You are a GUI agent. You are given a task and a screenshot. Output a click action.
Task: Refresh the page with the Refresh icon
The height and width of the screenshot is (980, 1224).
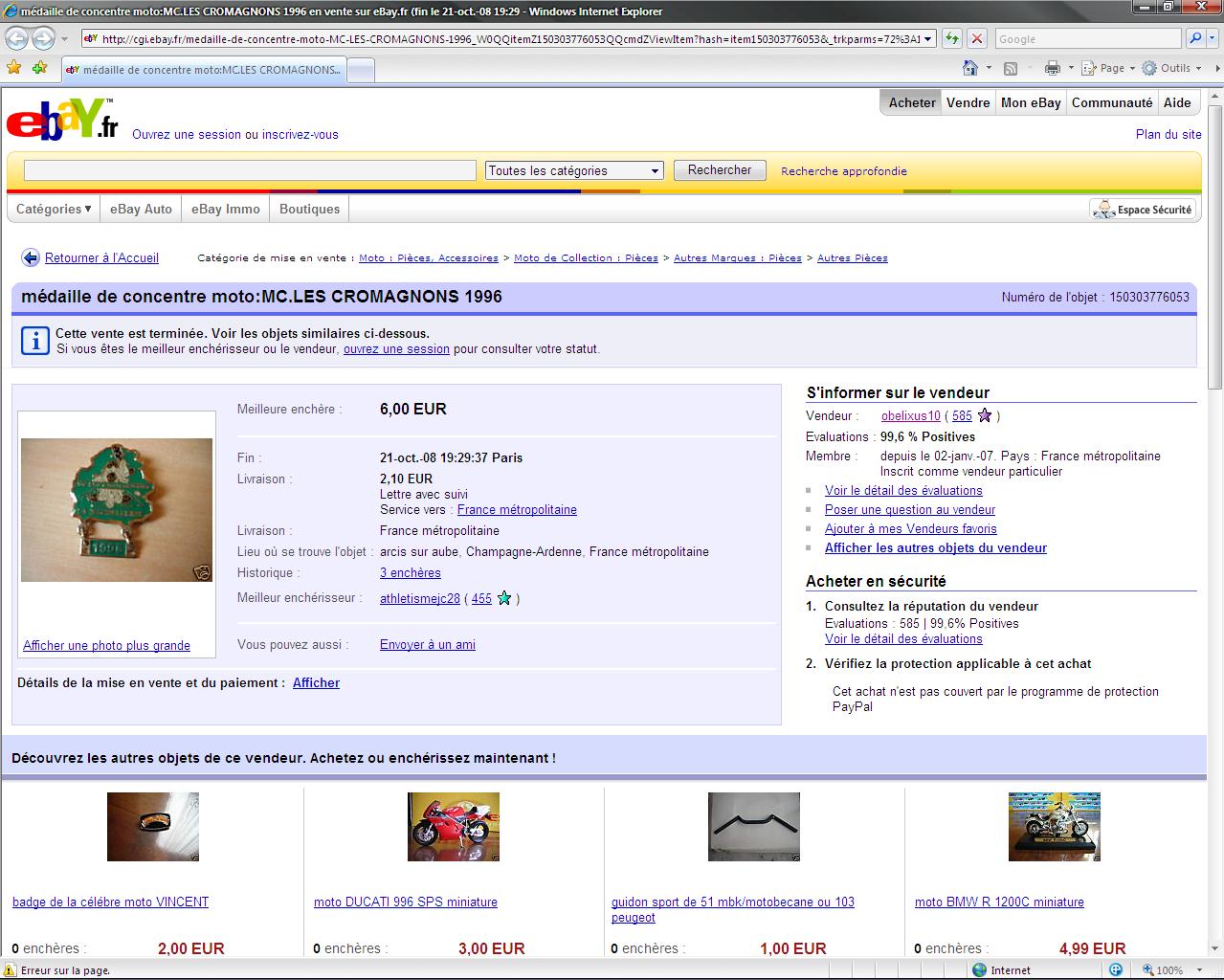click(x=952, y=39)
